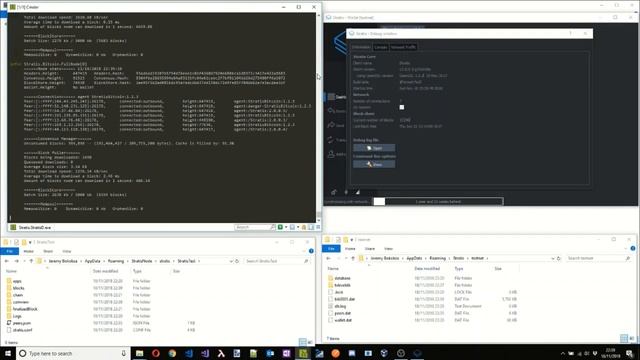This screenshot has height=360, width=640.
Task: Click the taskbar search box
Action: point(73,353)
